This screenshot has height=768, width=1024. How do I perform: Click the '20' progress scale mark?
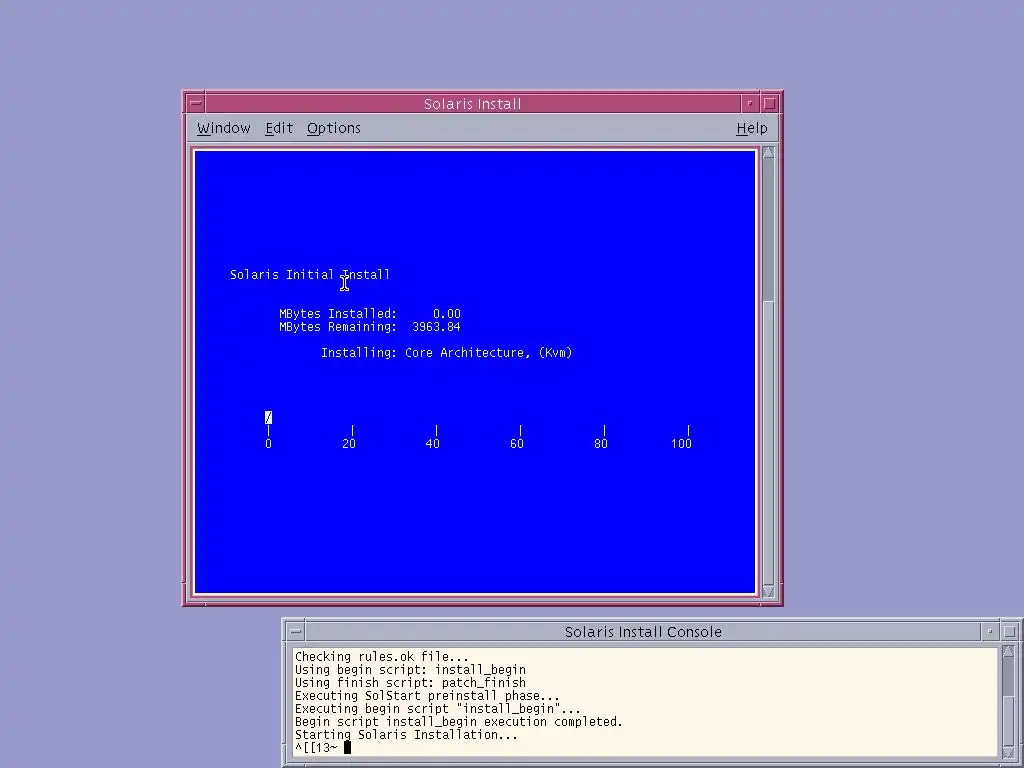click(x=349, y=443)
